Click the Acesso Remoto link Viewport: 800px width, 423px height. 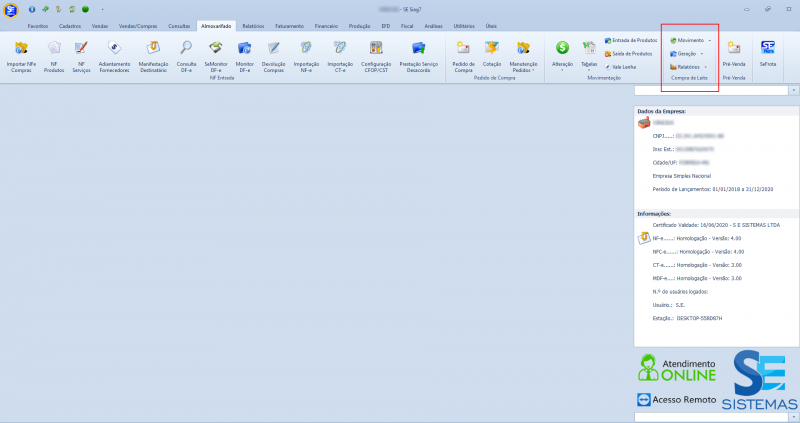(x=677, y=400)
